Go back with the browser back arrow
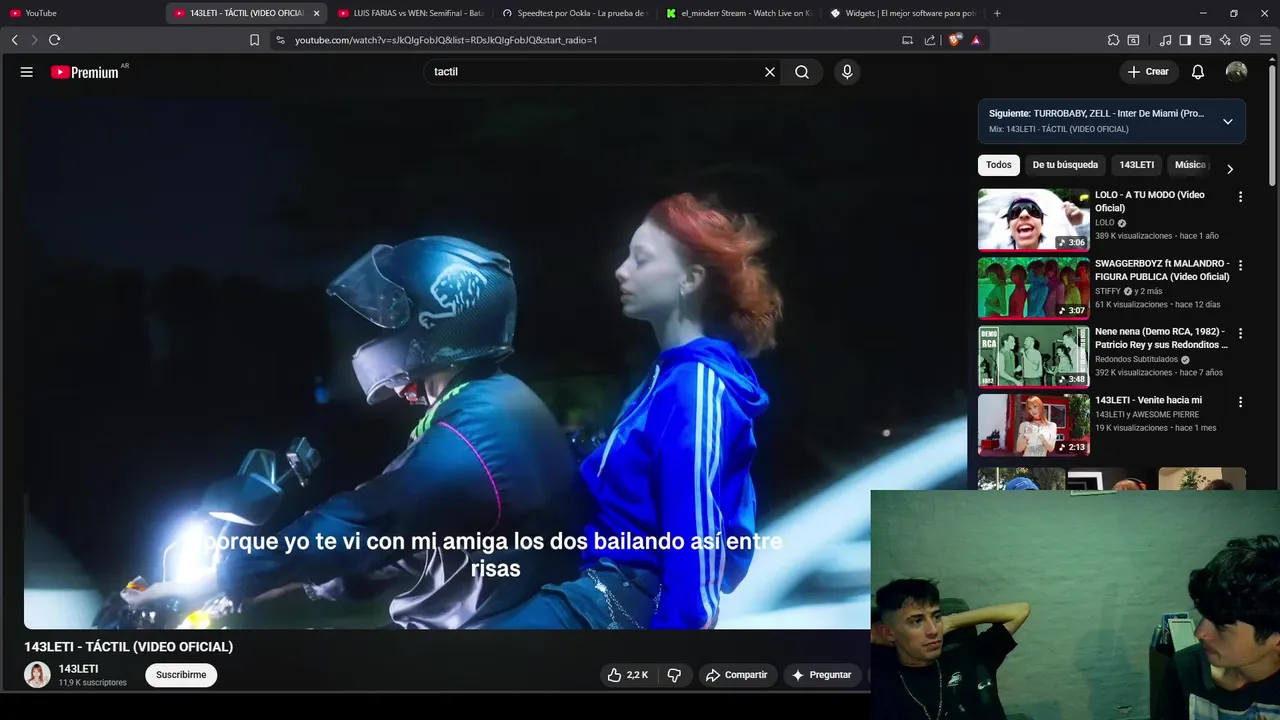Screen dimensions: 1280x720 (15, 40)
